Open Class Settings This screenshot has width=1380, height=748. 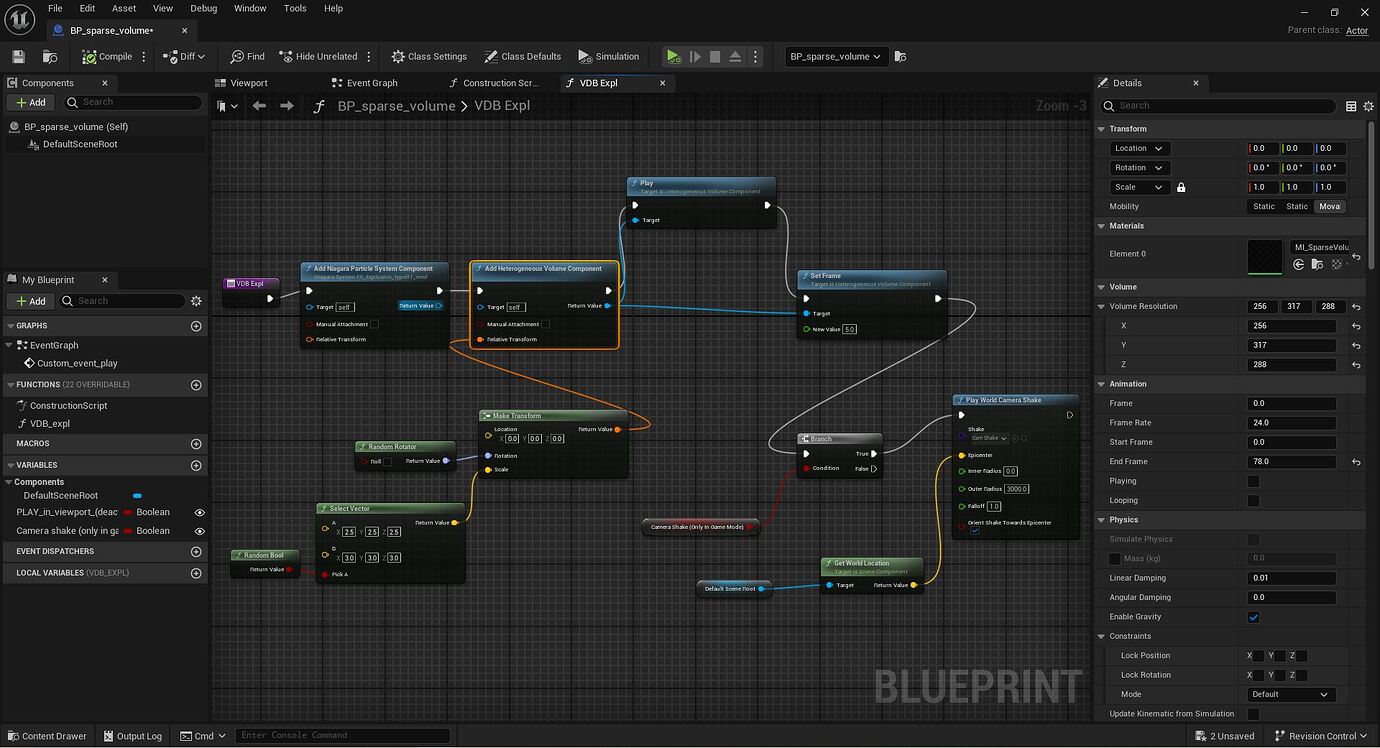pyautogui.click(x=429, y=56)
